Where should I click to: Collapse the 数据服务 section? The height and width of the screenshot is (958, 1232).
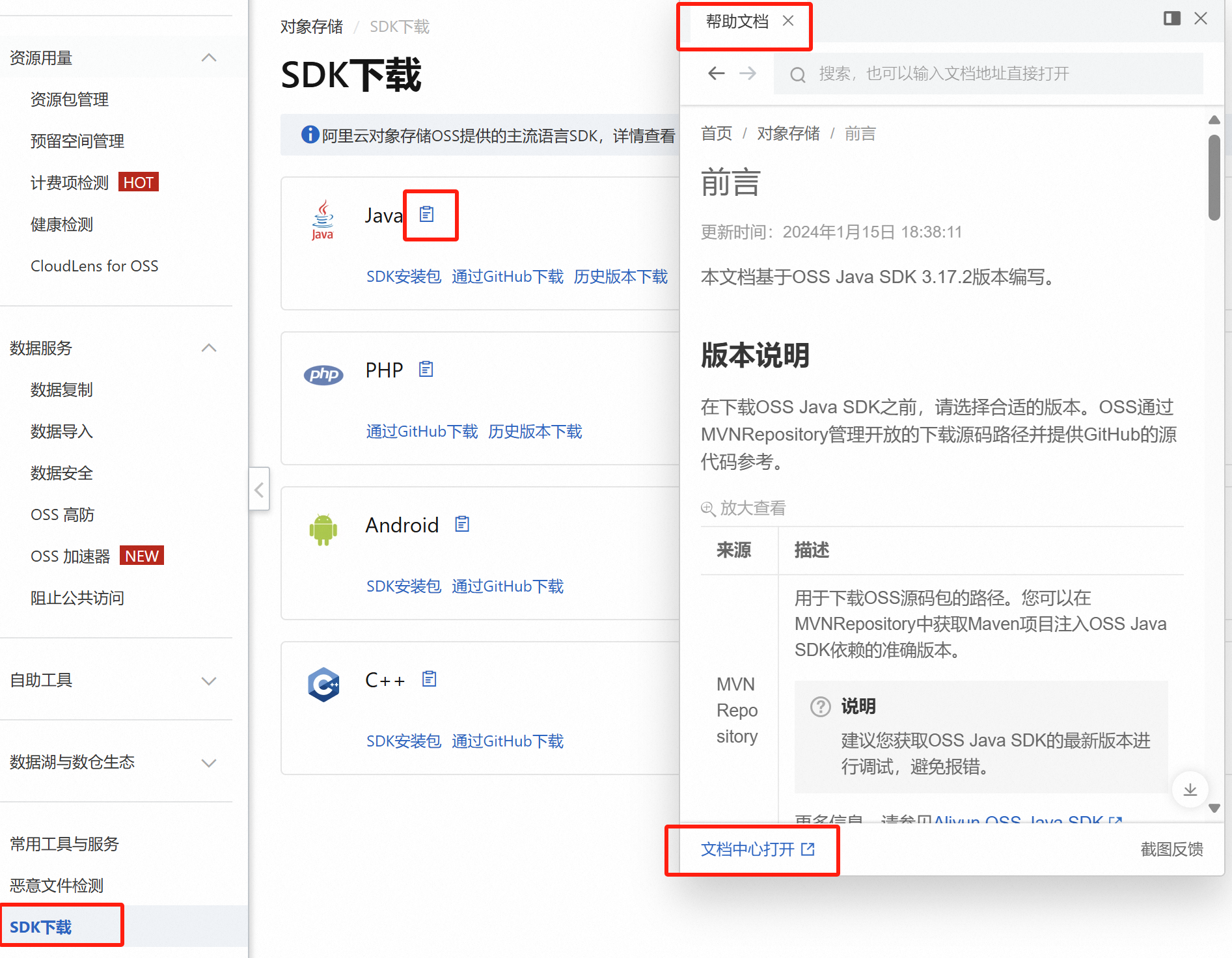click(209, 348)
